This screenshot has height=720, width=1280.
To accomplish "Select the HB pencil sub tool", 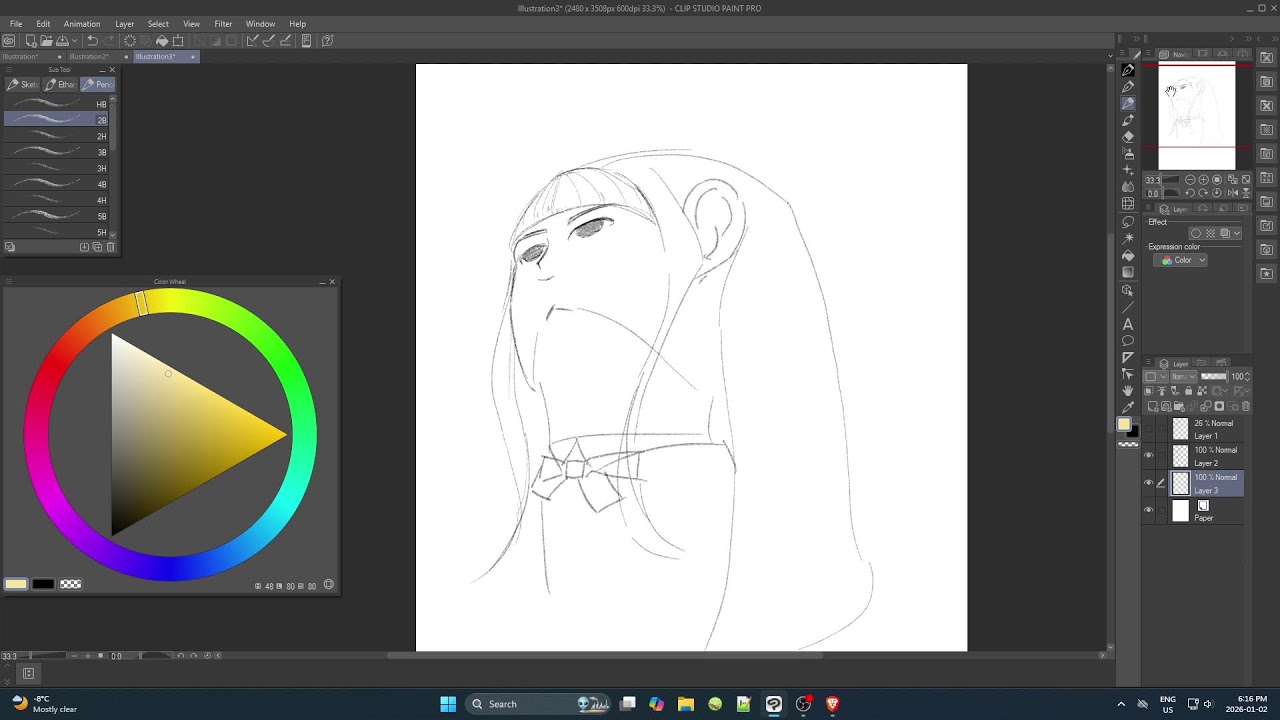I will pos(56,104).
